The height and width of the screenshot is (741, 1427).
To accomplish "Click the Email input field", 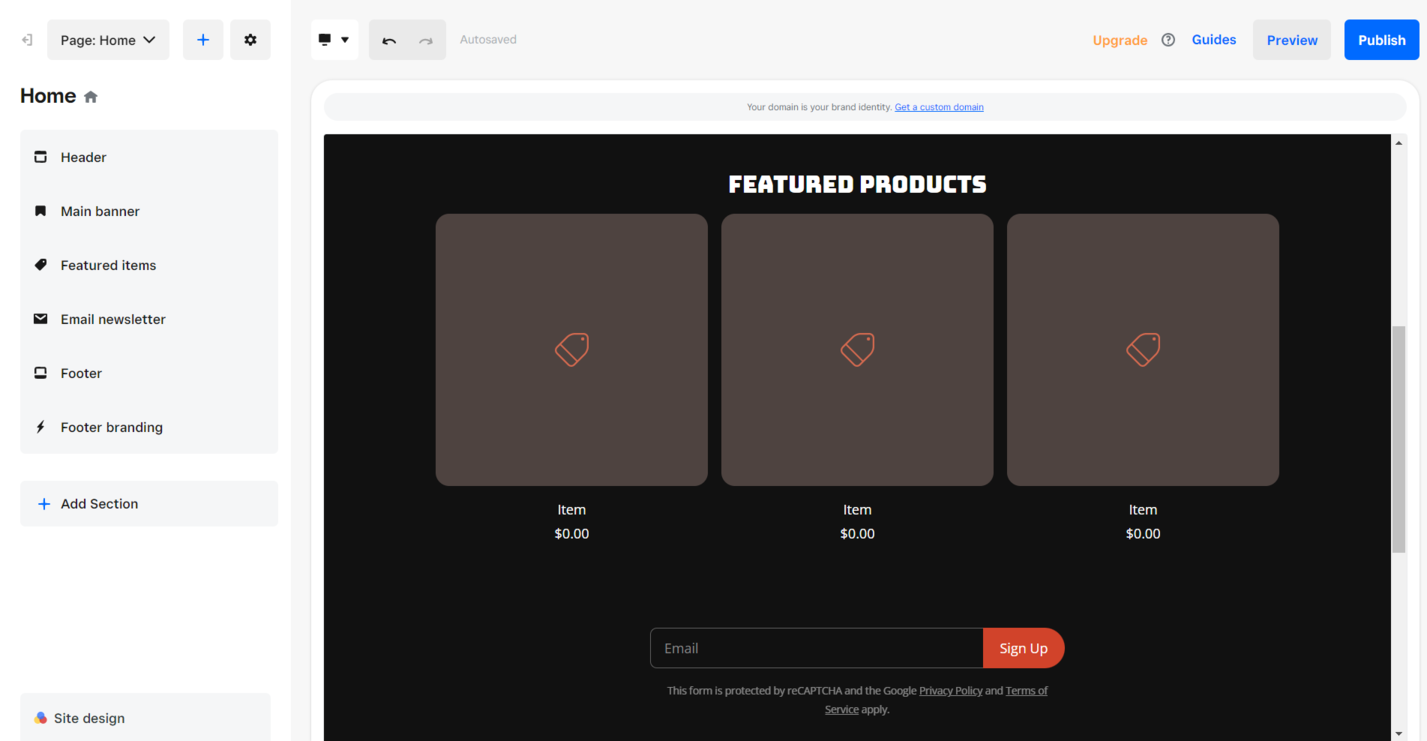I will click(816, 648).
